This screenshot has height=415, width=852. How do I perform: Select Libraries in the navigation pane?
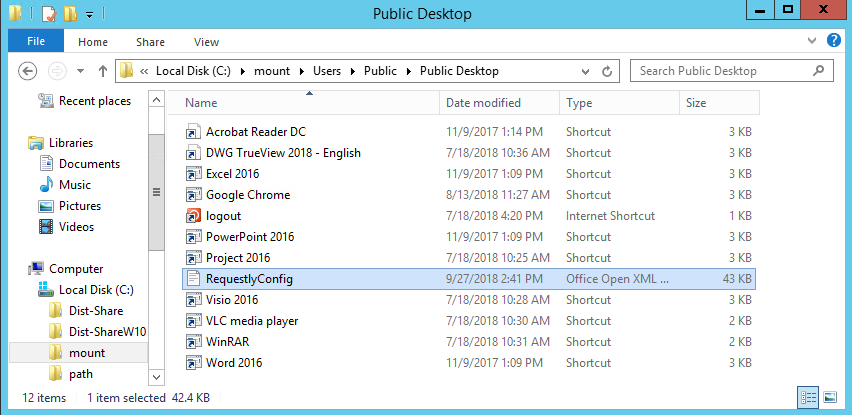[x=60, y=143]
